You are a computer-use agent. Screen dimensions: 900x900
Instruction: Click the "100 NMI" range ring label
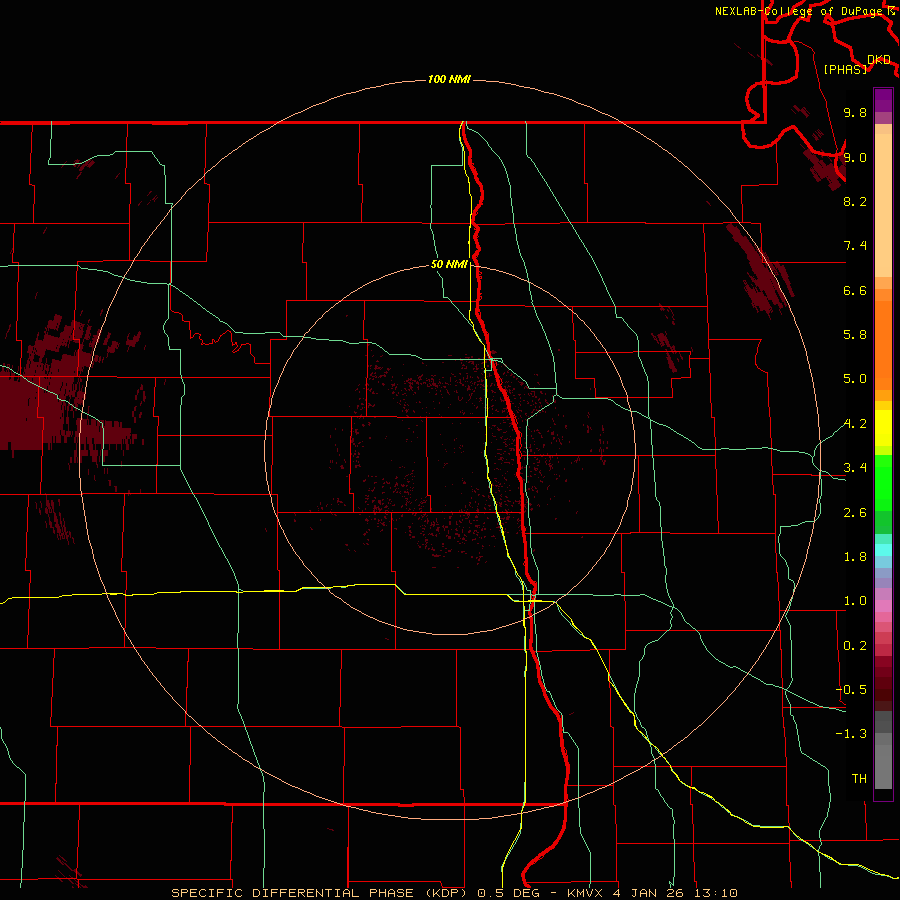[x=449, y=79]
